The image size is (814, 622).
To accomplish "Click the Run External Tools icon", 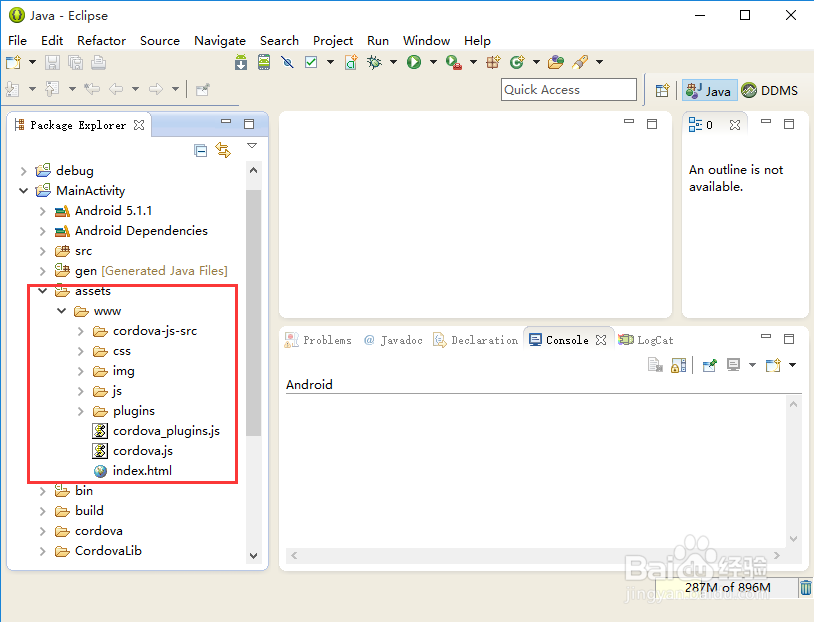I will (454, 62).
